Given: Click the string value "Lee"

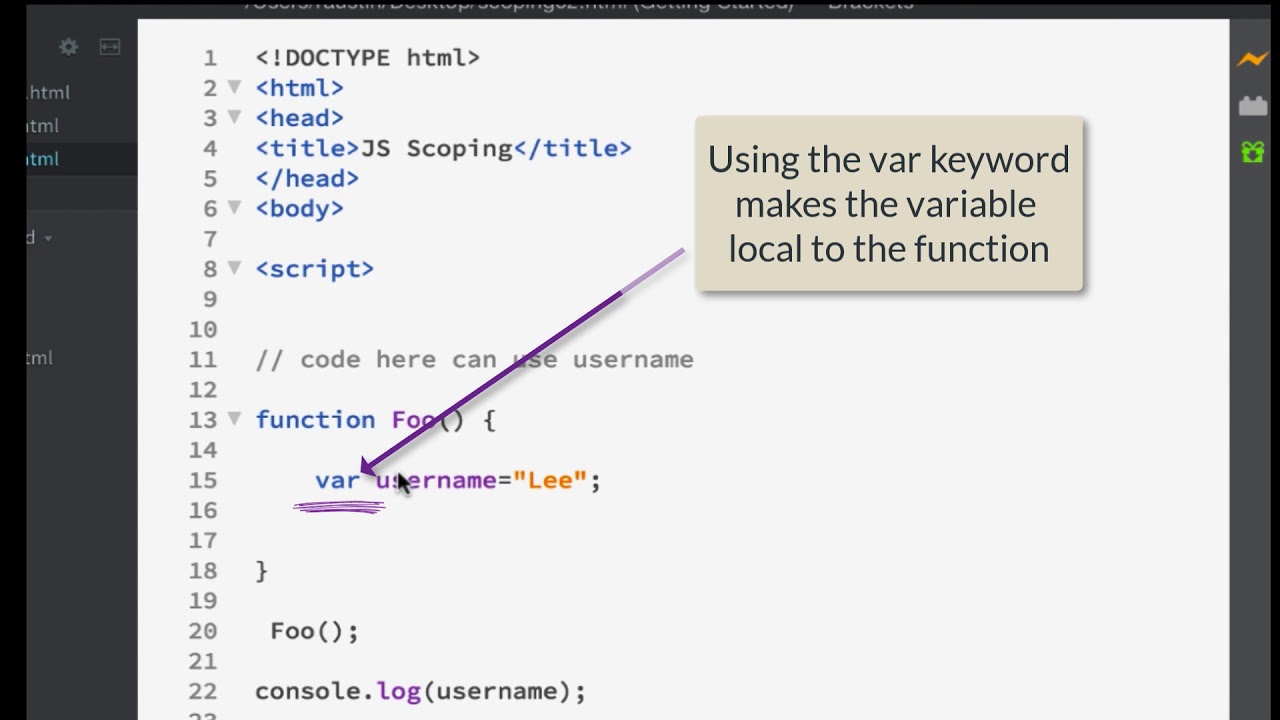Looking at the screenshot, I should click(550, 480).
